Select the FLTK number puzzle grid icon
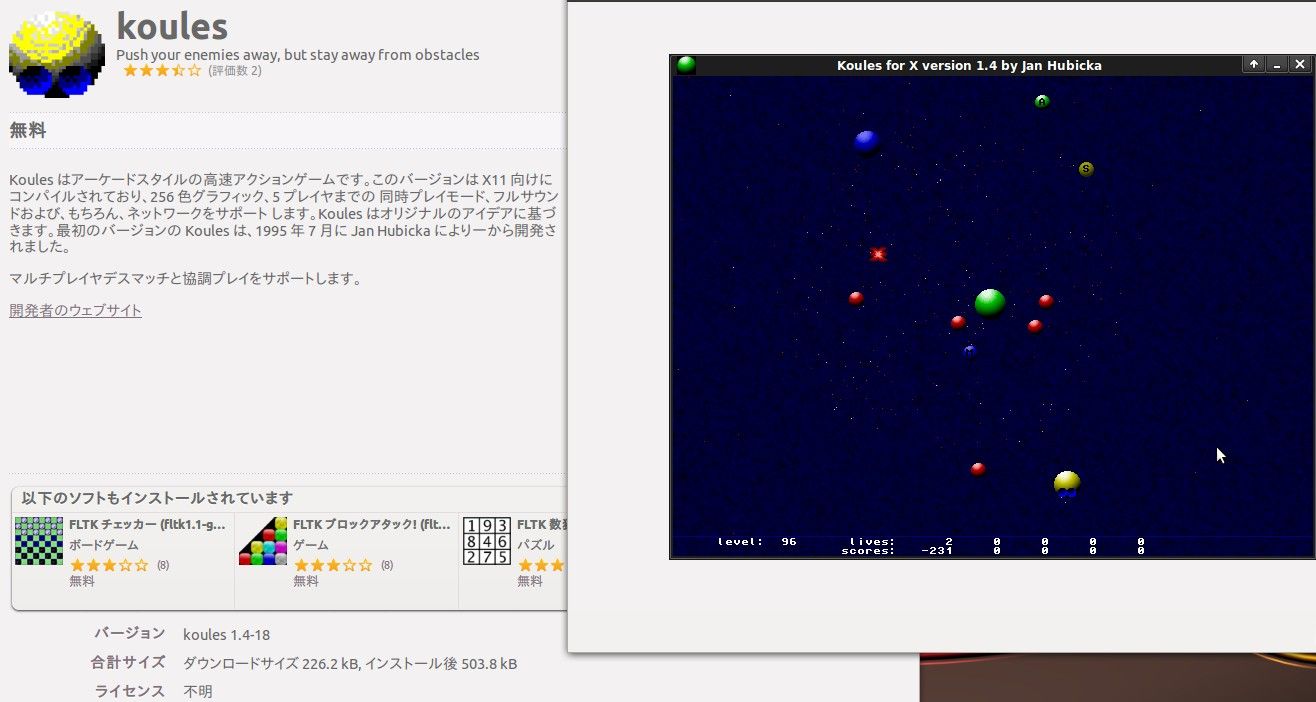The width and height of the screenshot is (1316, 702). click(487, 541)
